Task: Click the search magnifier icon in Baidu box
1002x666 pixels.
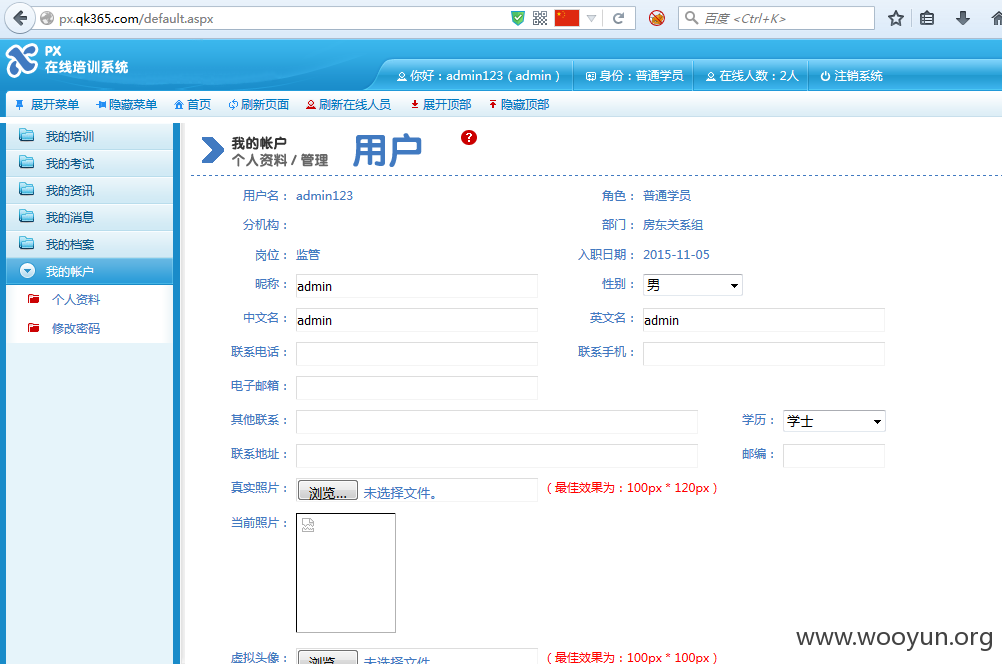Action: [x=691, y=18]
